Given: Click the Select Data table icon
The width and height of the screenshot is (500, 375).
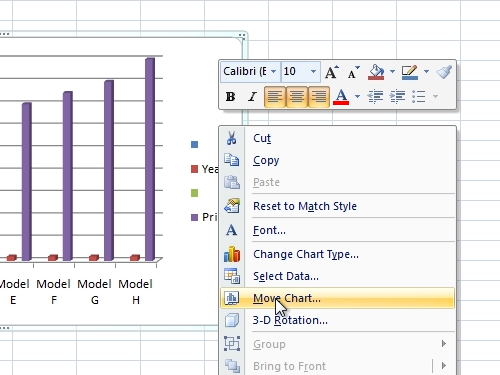Looking at the screenshot, I should 232,276.
